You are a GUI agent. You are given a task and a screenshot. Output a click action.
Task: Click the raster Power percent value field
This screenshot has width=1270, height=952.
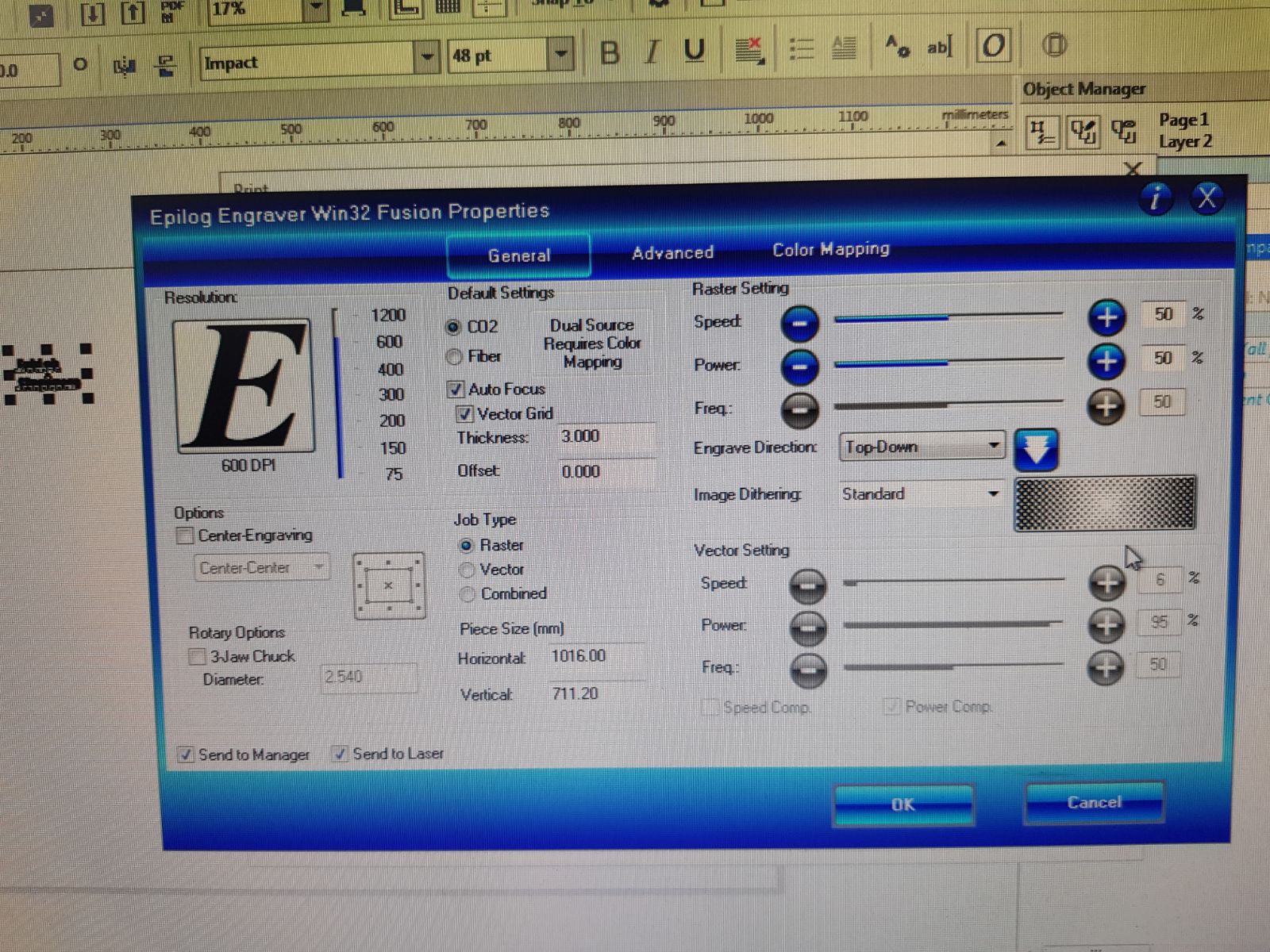click(x=1163, y=358)
